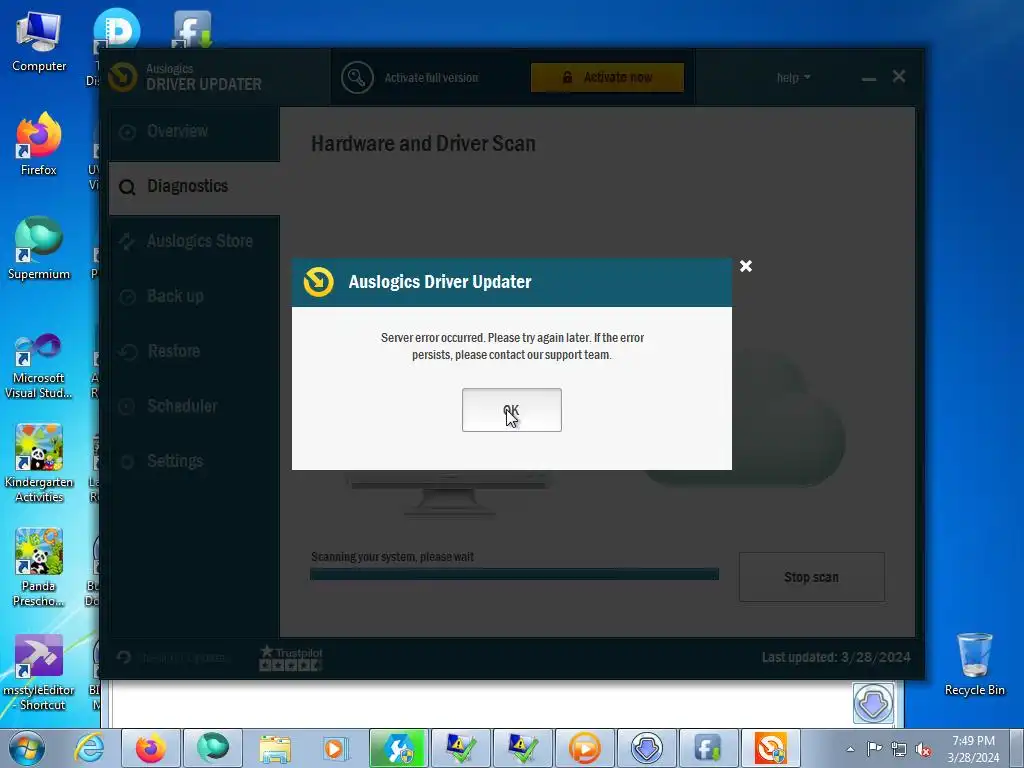Click the Auslogics Driver Updater logo icon
The width and height of the screenshot is (1024, 768).
coord(122,77)
